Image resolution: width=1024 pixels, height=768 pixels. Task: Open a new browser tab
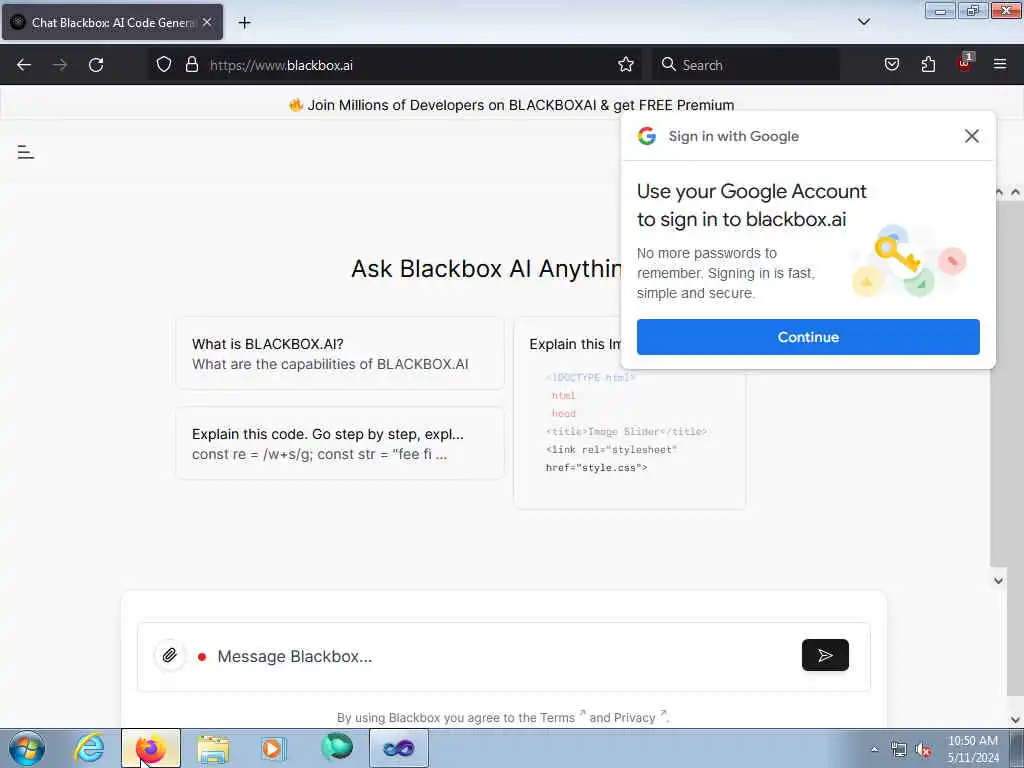[x=244, y=23]
